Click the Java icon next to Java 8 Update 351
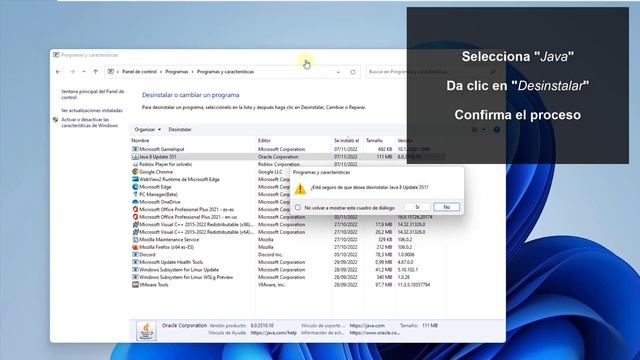 [x=135, y=157]
